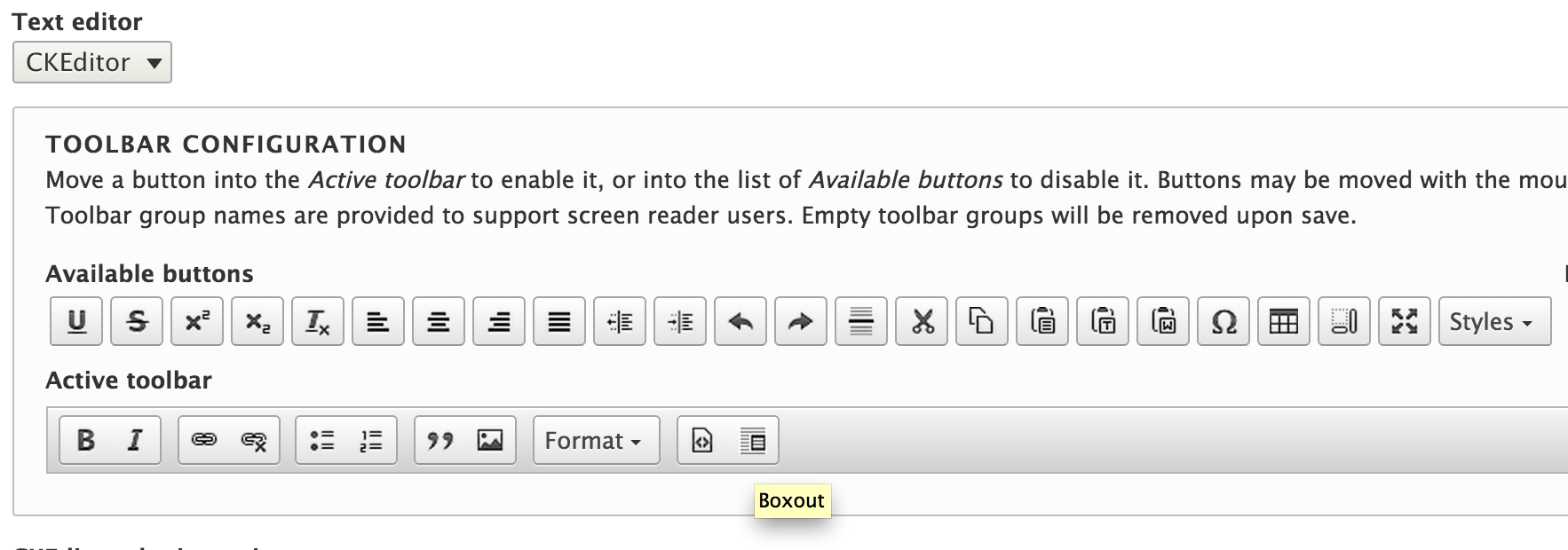Click the Superscript icon
1568x550 pixels.
click(x=197, y=321)
